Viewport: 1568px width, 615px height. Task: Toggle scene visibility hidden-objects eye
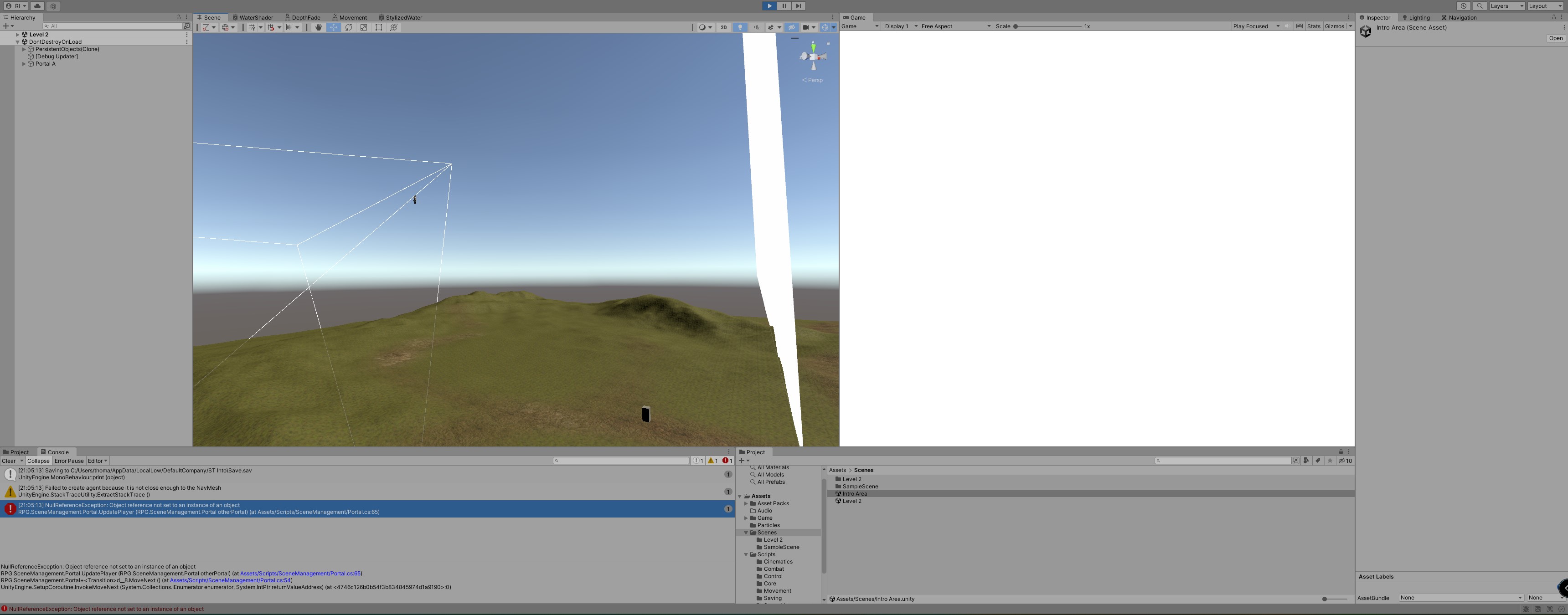(x=791, y=27)
